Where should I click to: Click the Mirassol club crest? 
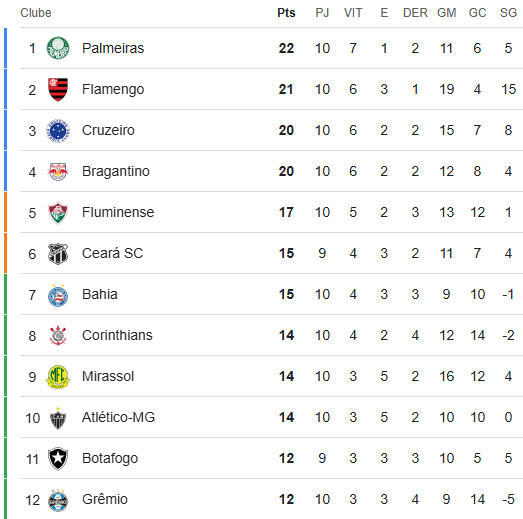(58, 377)
